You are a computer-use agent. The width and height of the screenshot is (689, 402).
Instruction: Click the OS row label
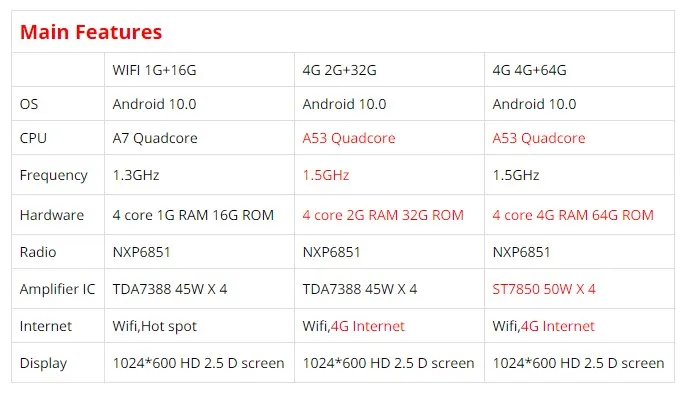30,104
